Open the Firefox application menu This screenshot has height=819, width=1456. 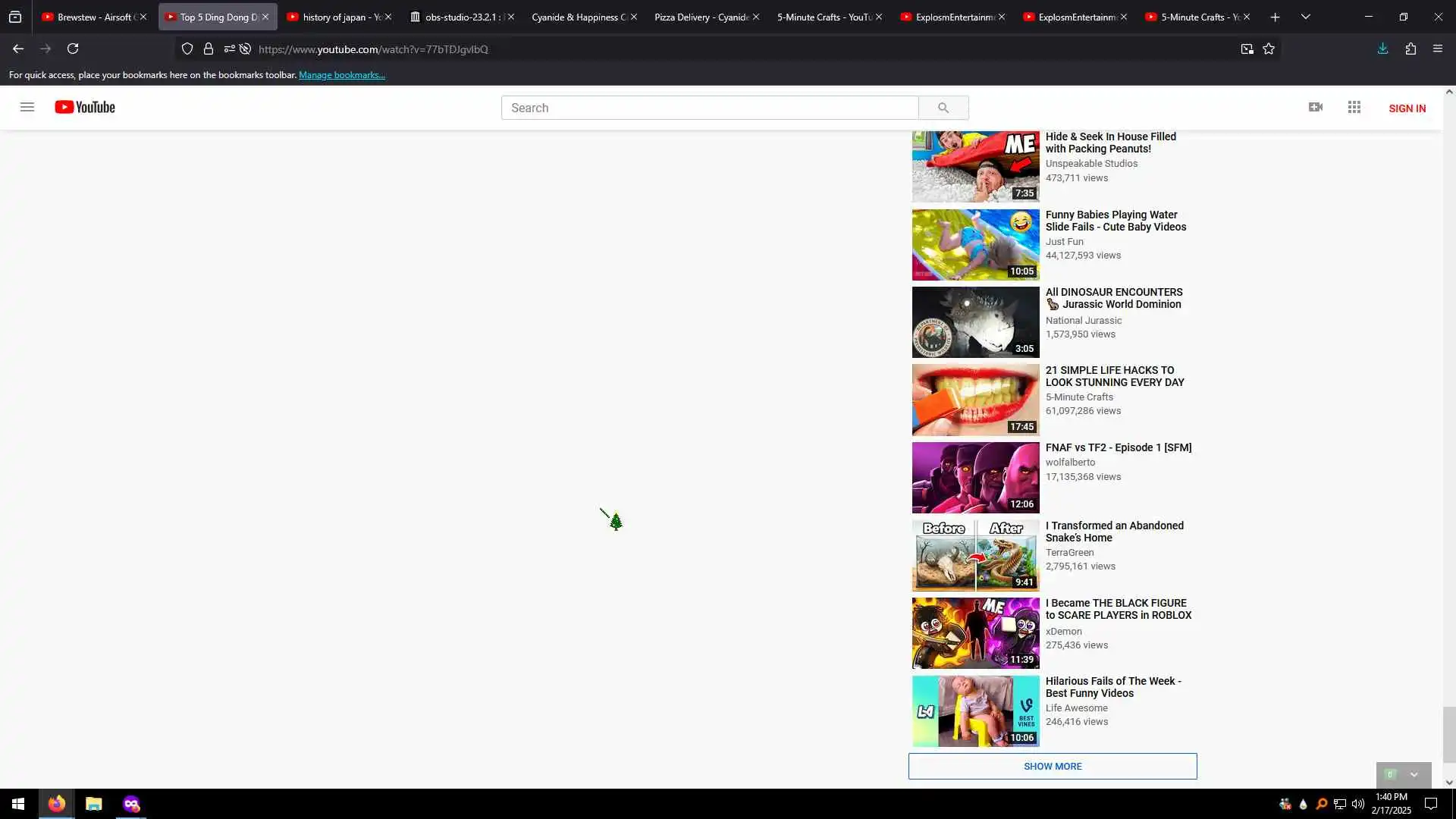(x=1437, y=49)
